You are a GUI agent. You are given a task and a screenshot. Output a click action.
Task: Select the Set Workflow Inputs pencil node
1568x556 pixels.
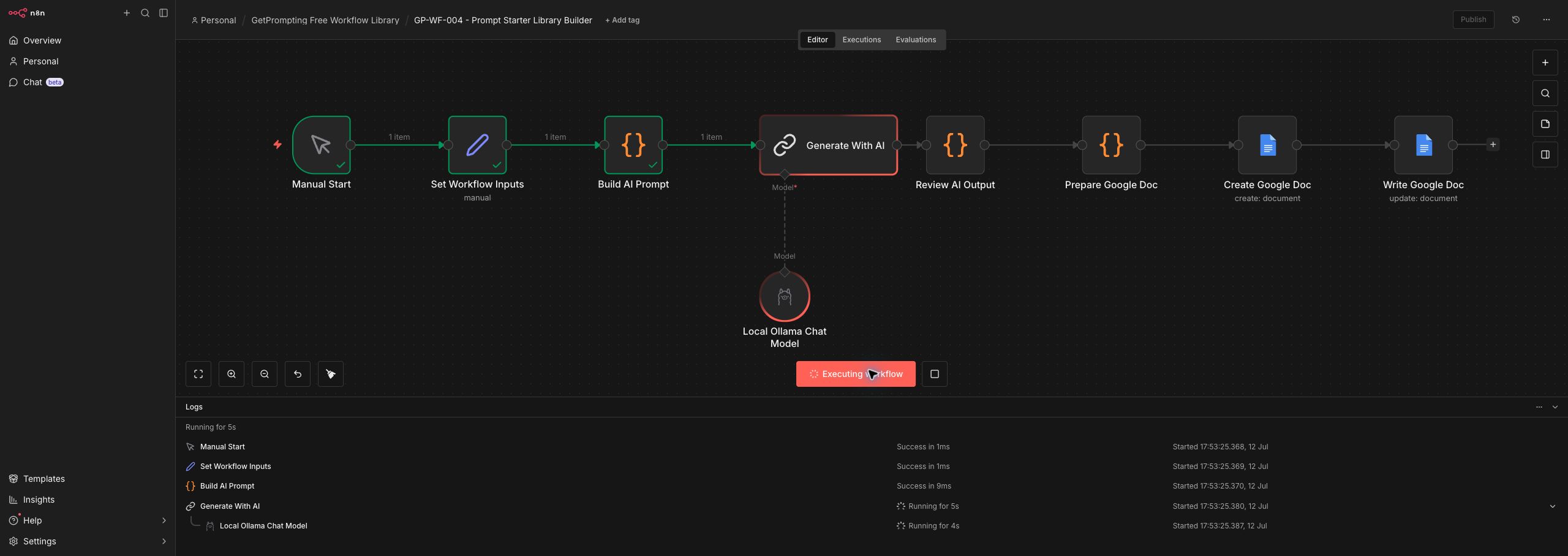point(477,145)
